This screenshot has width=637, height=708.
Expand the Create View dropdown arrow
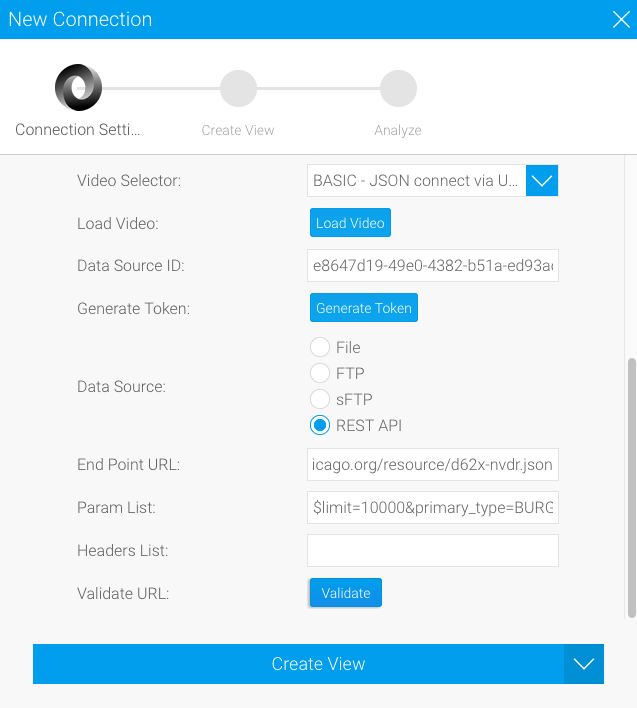pos(584,664)
